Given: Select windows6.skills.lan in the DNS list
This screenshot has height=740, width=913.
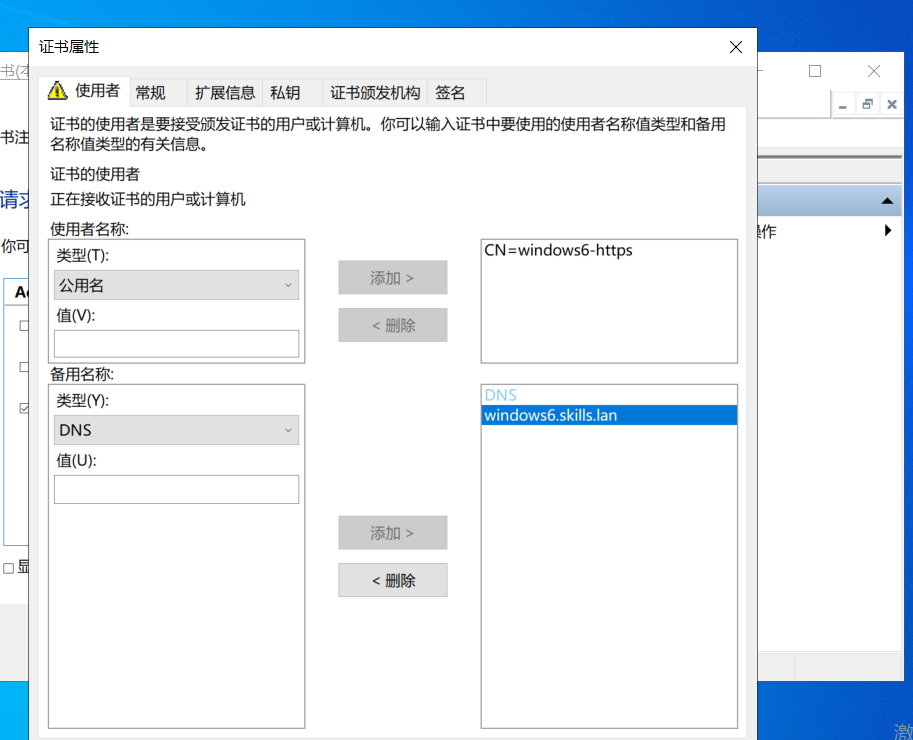Looking at the screenshot, I should coord(550,415).
